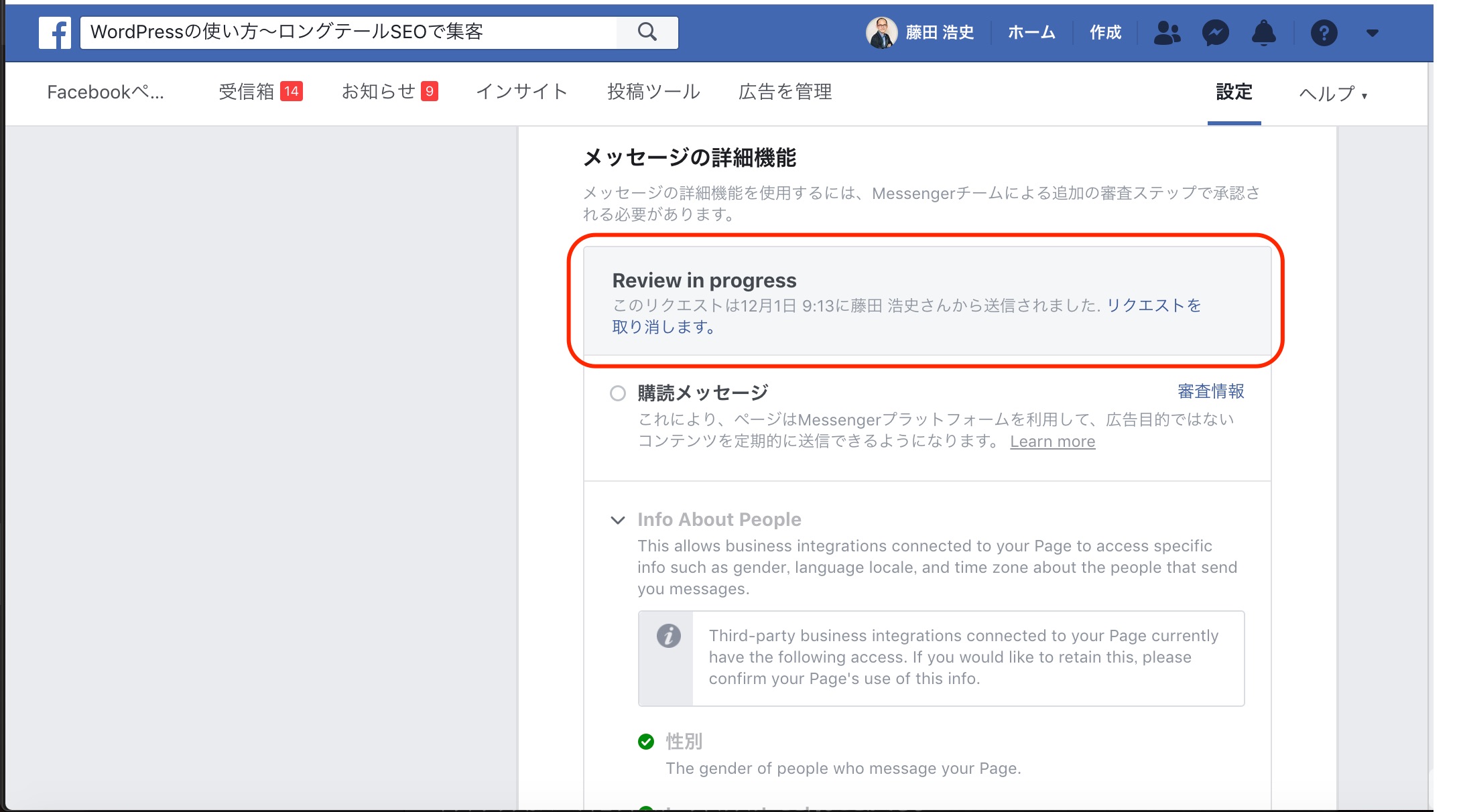Click the Facebook logo icon
The width and height of the screenshot is (1461, 812).
pyautogui.click(x=54, y=32)
